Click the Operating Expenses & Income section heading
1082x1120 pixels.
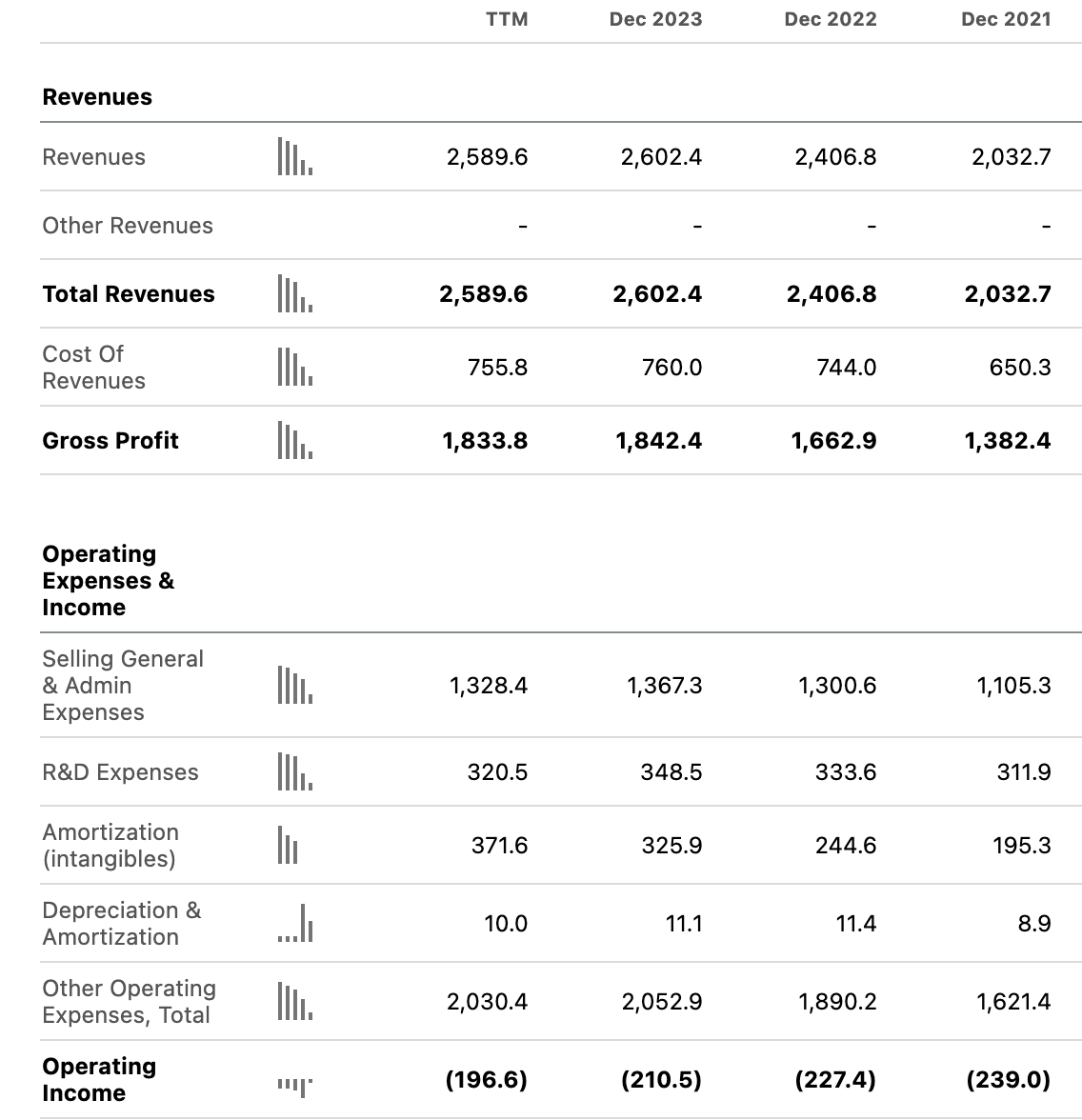(108, 581)
